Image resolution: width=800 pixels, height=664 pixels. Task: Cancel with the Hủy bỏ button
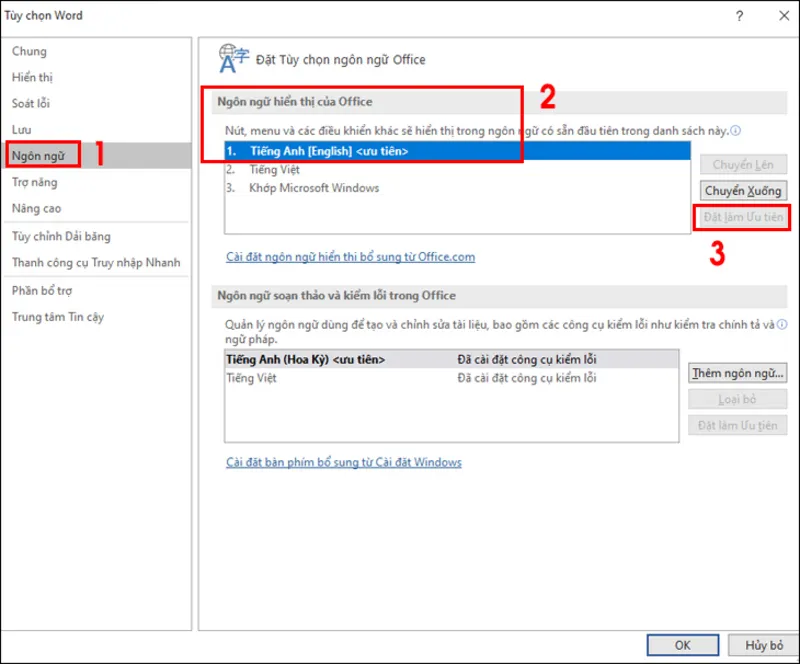point(764,645)
